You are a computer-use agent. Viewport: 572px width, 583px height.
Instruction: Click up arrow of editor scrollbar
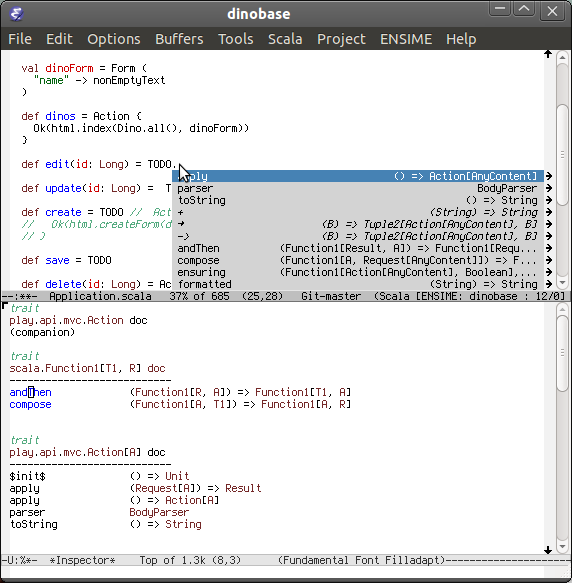562,58
